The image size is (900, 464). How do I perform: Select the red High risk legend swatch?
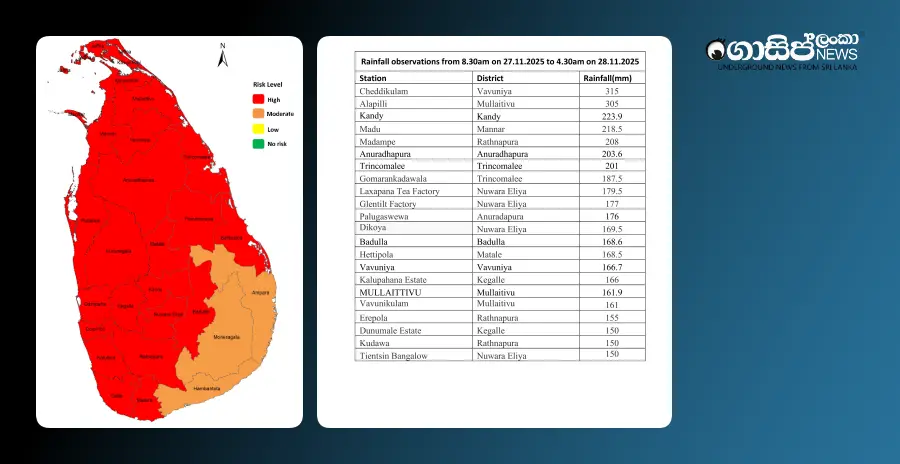pos(258,99)
